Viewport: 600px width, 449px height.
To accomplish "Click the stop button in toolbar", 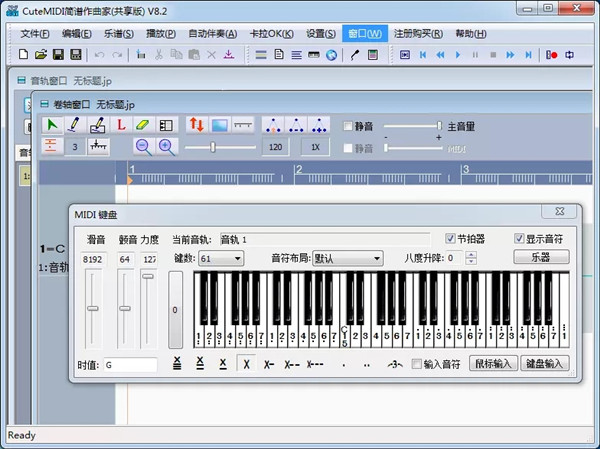I will (493, 55).
